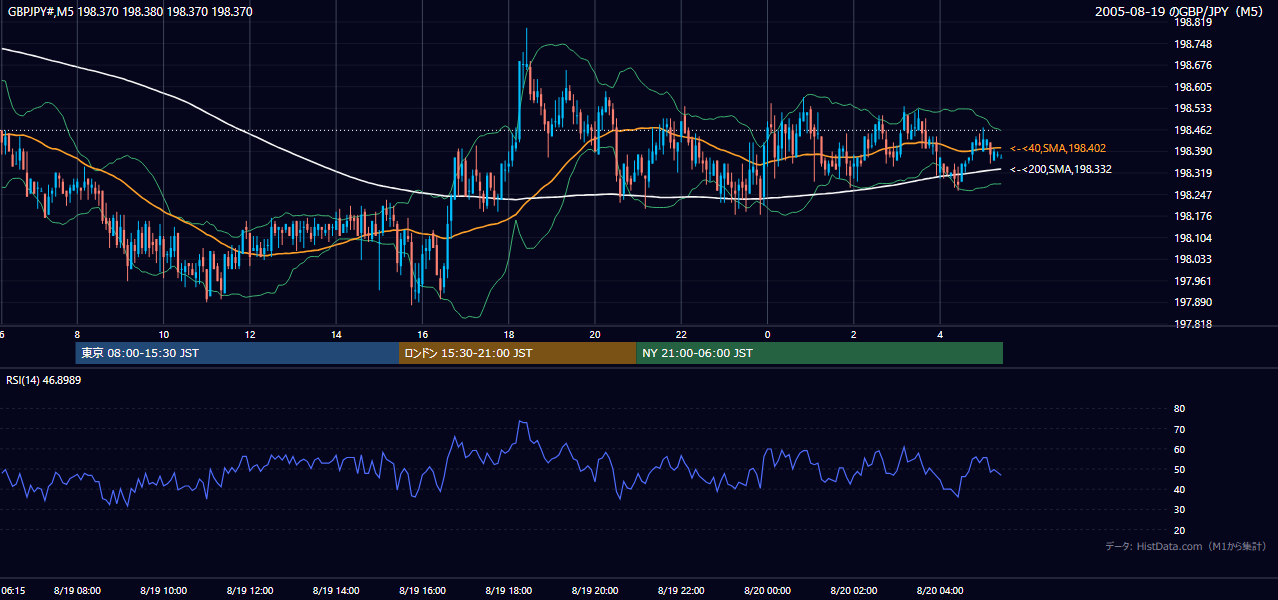This screenshot has width=1278, height=600.
Task: Click hour label 10 under the price chart
Action: (163, 335)
